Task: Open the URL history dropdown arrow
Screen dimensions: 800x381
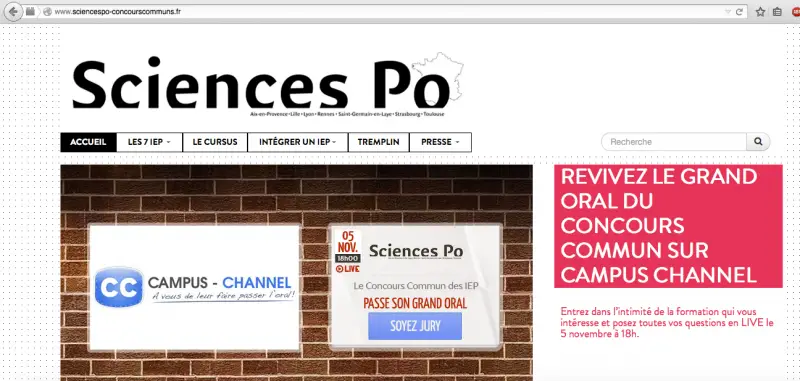Action: pyautogui.click(x=728, y=12)
